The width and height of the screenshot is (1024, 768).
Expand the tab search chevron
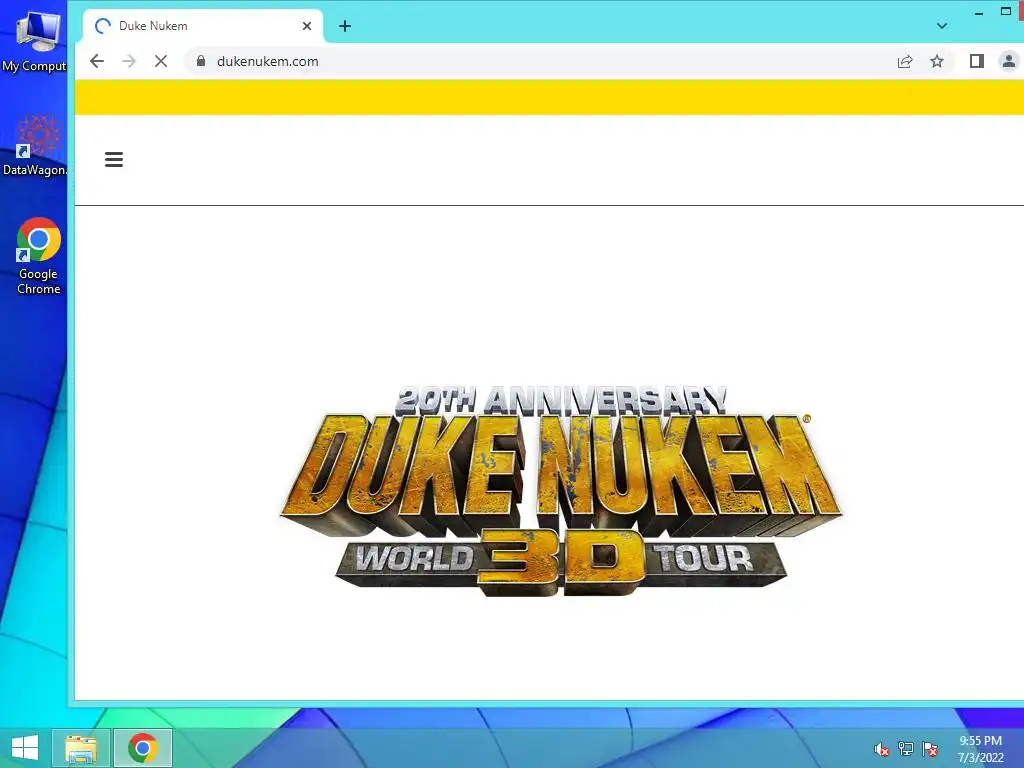click(x=942, y=26)
